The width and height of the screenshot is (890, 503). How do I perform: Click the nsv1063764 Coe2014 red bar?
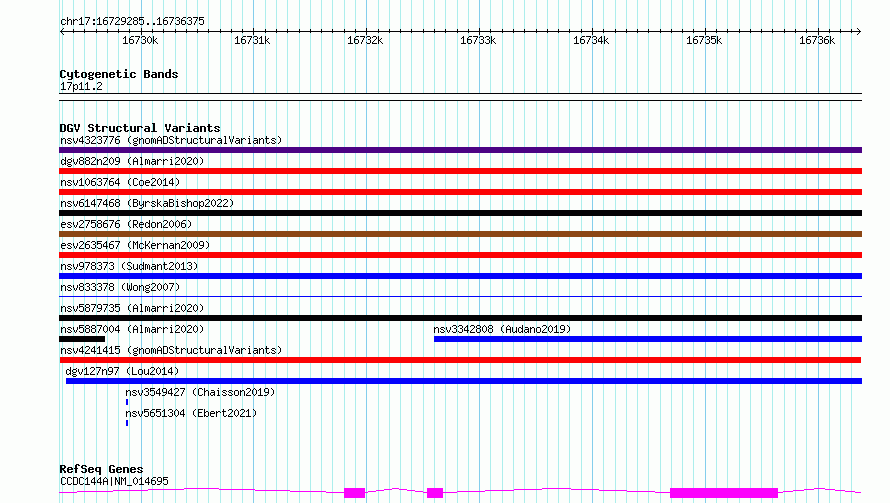(x=460, y=192)
